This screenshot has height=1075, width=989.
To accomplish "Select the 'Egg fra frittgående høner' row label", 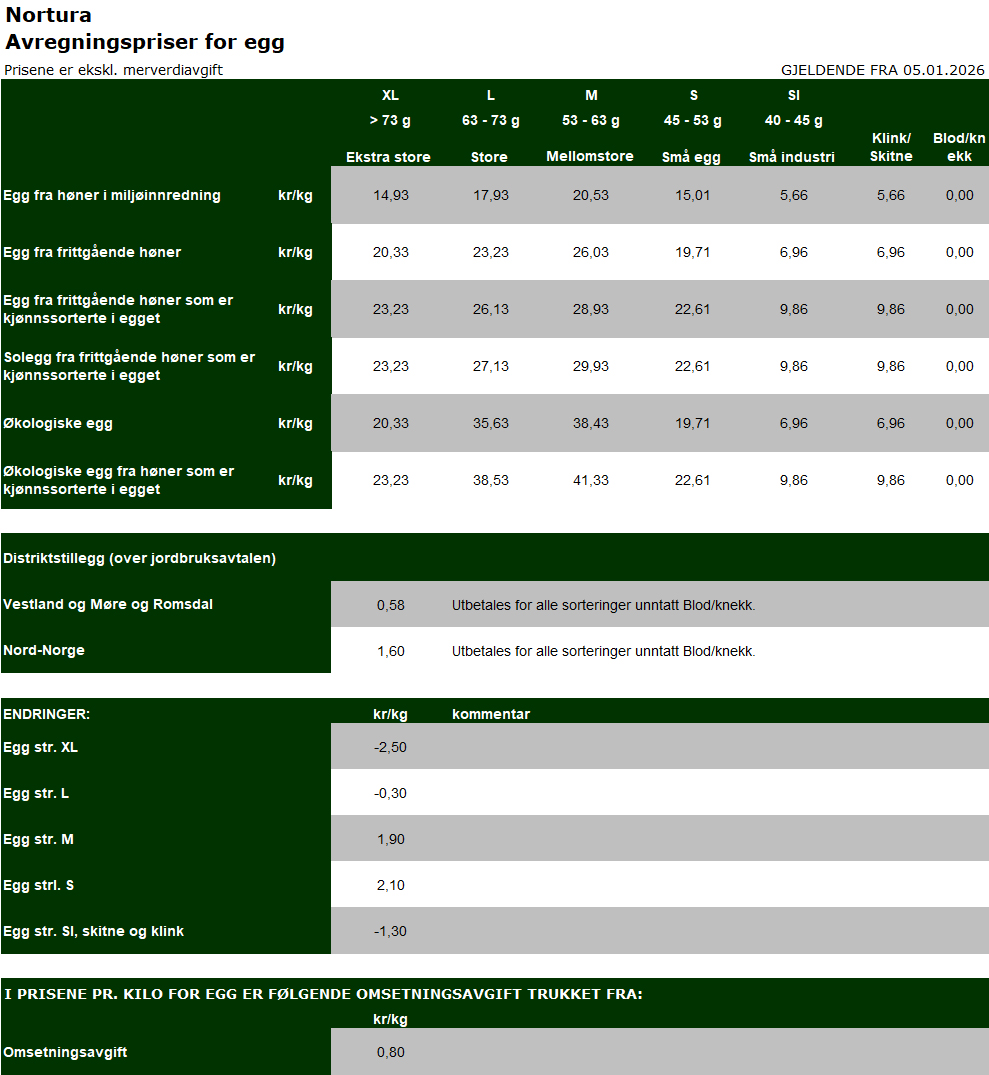I will [92, 252].
